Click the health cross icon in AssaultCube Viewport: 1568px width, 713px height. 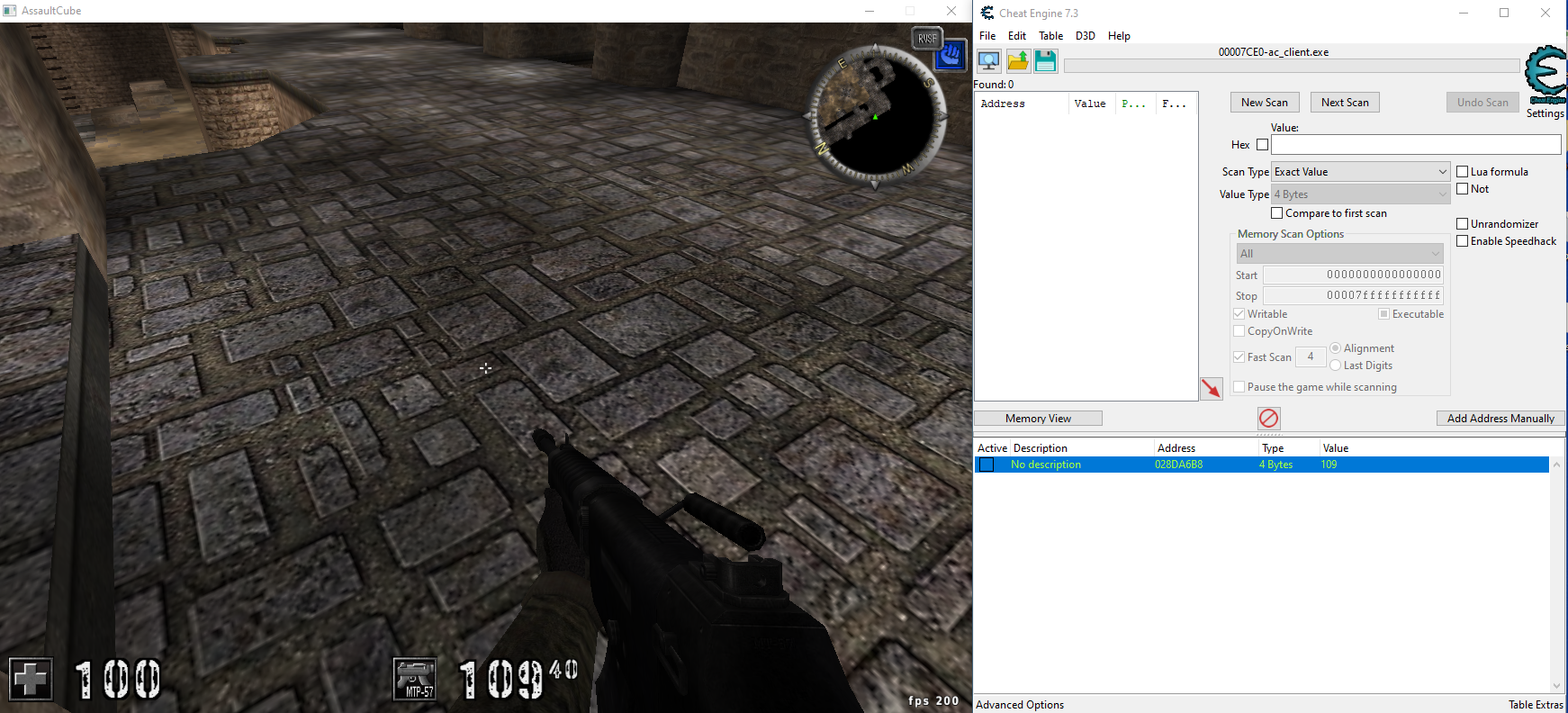click(31, 679)
